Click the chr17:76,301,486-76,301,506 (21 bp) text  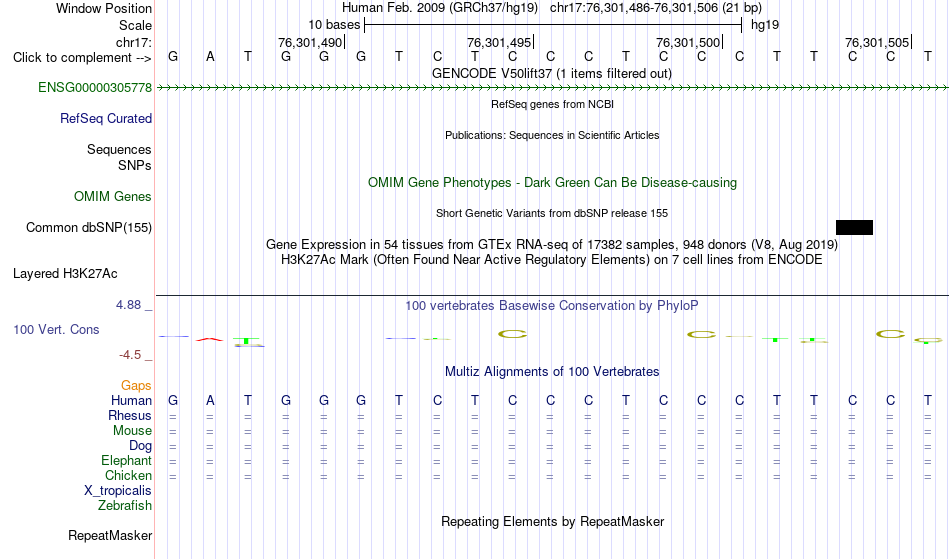point(656,8)
